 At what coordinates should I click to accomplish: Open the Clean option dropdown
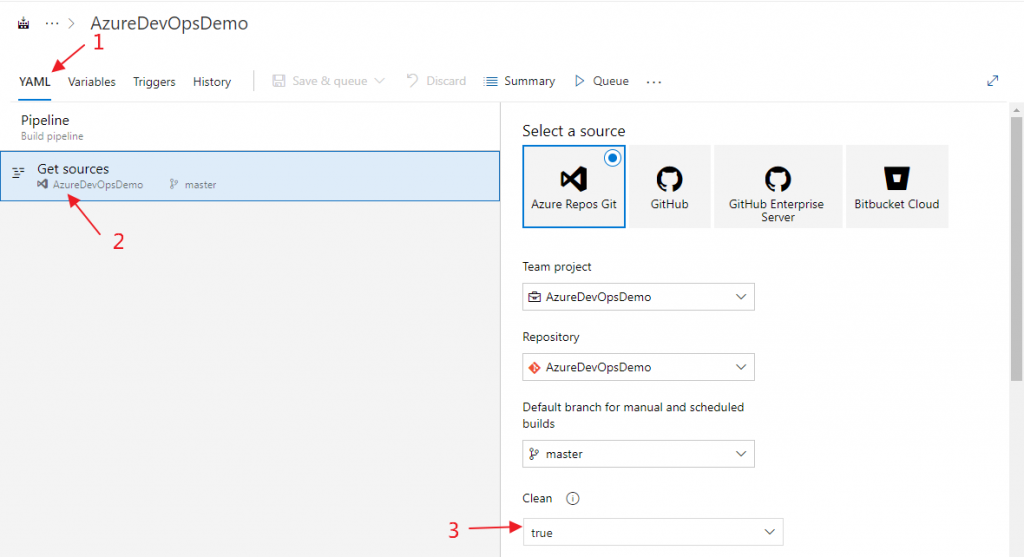tap(652, 532)
